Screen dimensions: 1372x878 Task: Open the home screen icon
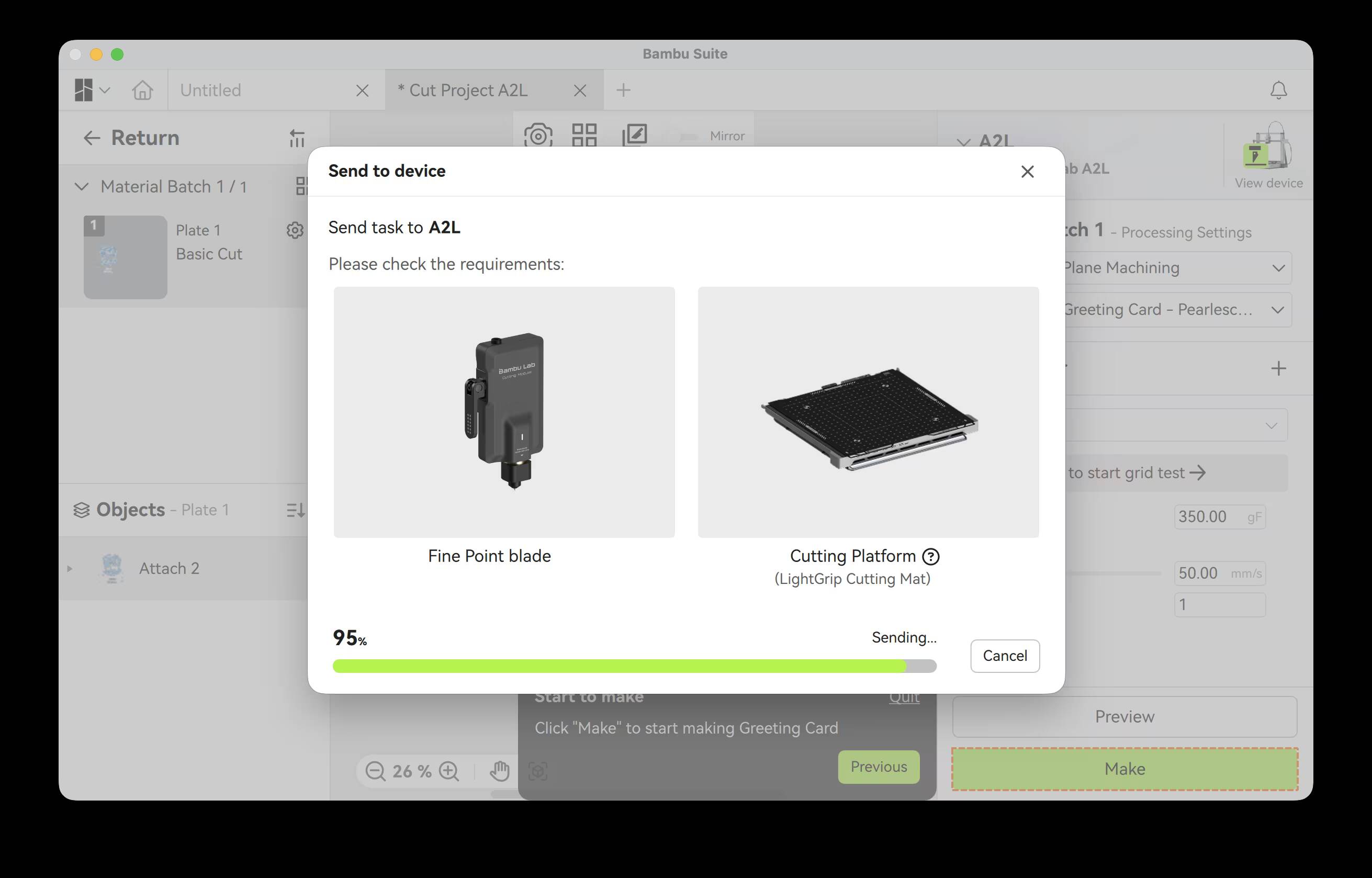pyautogui.click(x=142, y=90)
